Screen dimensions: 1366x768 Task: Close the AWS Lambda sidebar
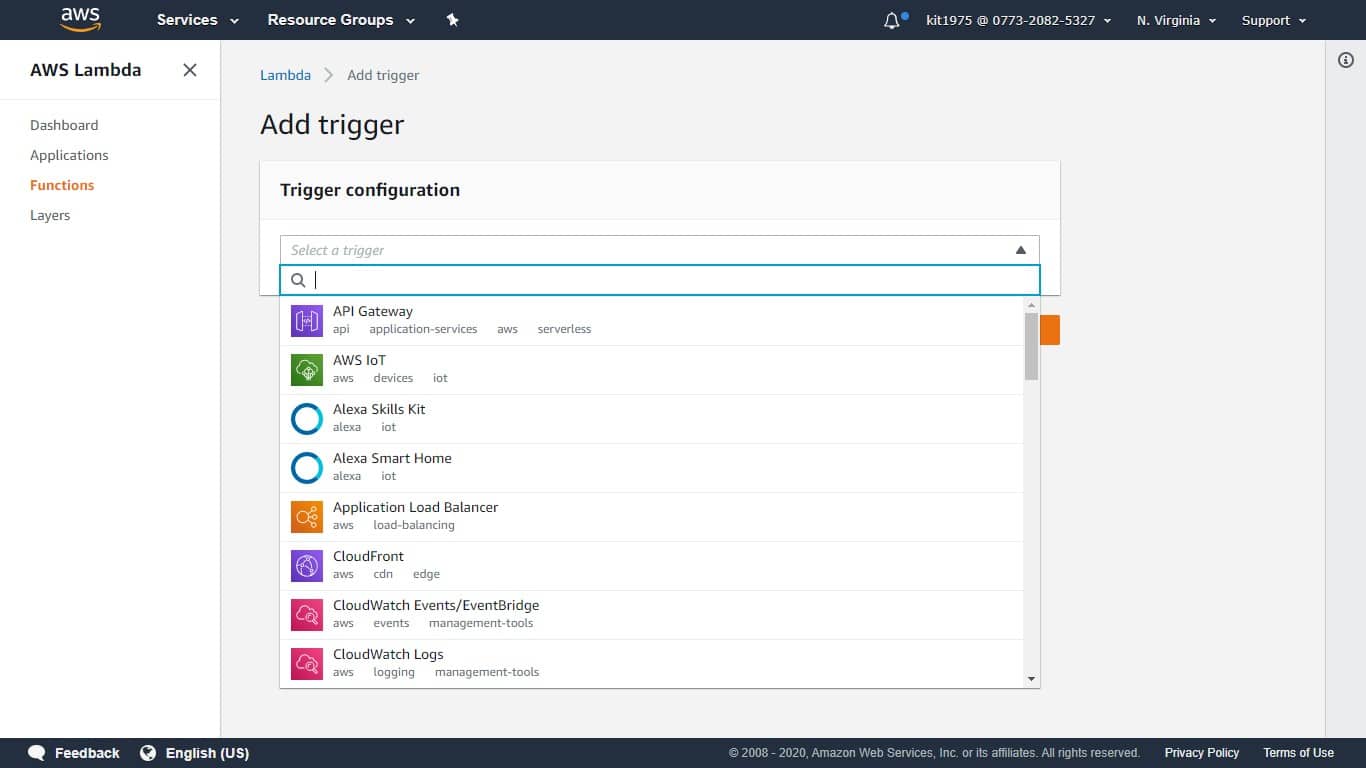190,70
